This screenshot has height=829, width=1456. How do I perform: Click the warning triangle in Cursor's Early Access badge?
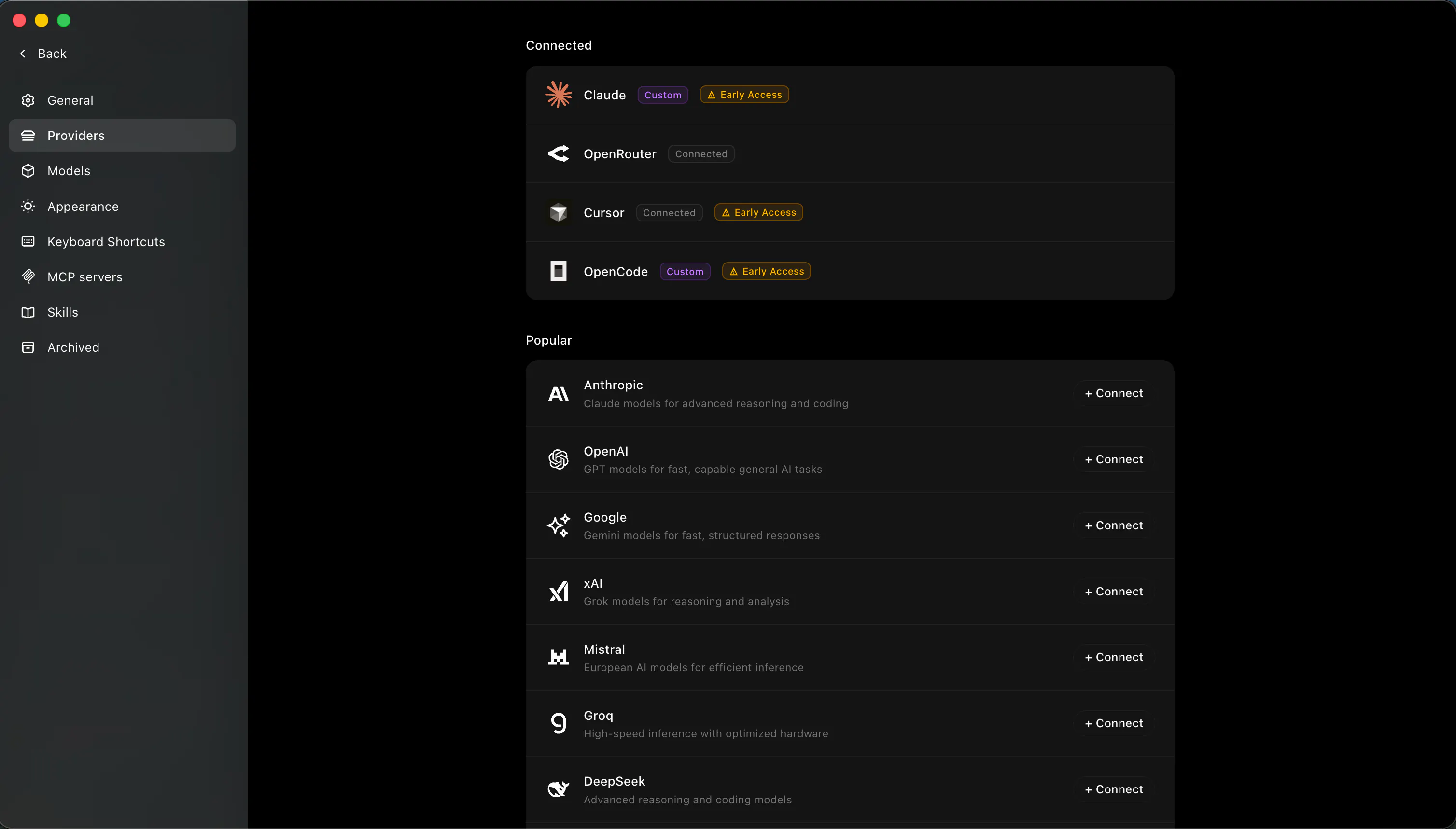click(x=726, y=212)
